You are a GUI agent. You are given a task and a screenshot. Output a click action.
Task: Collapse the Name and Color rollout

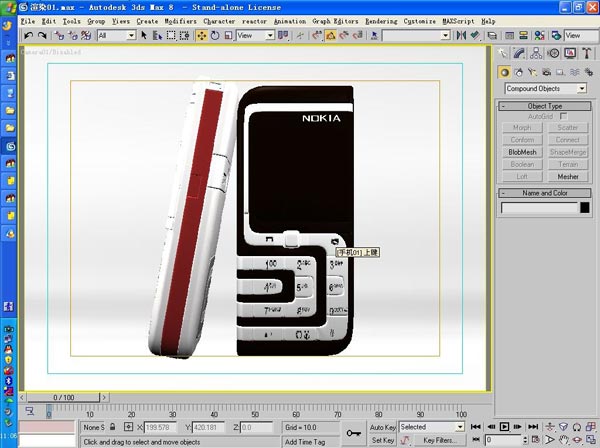[545, 193]
